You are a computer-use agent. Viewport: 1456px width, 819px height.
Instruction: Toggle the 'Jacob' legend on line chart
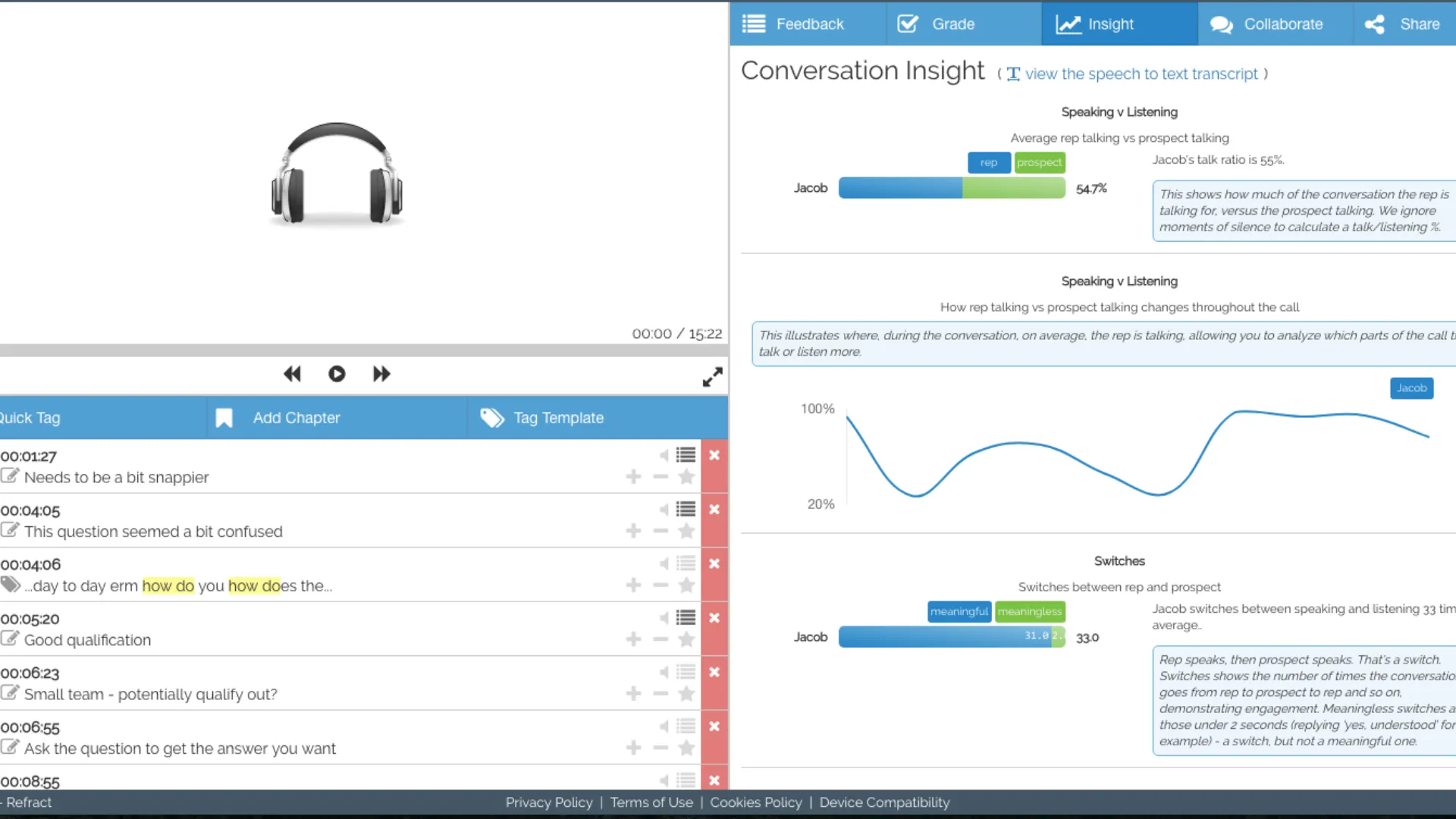point(1411,388)
